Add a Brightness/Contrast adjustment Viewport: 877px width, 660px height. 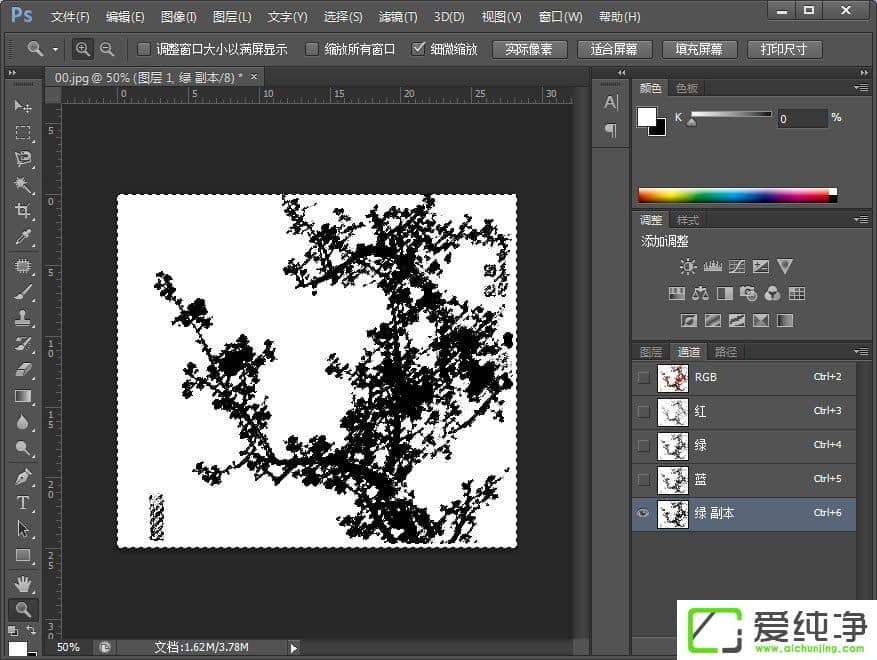[x=688, y=267]
